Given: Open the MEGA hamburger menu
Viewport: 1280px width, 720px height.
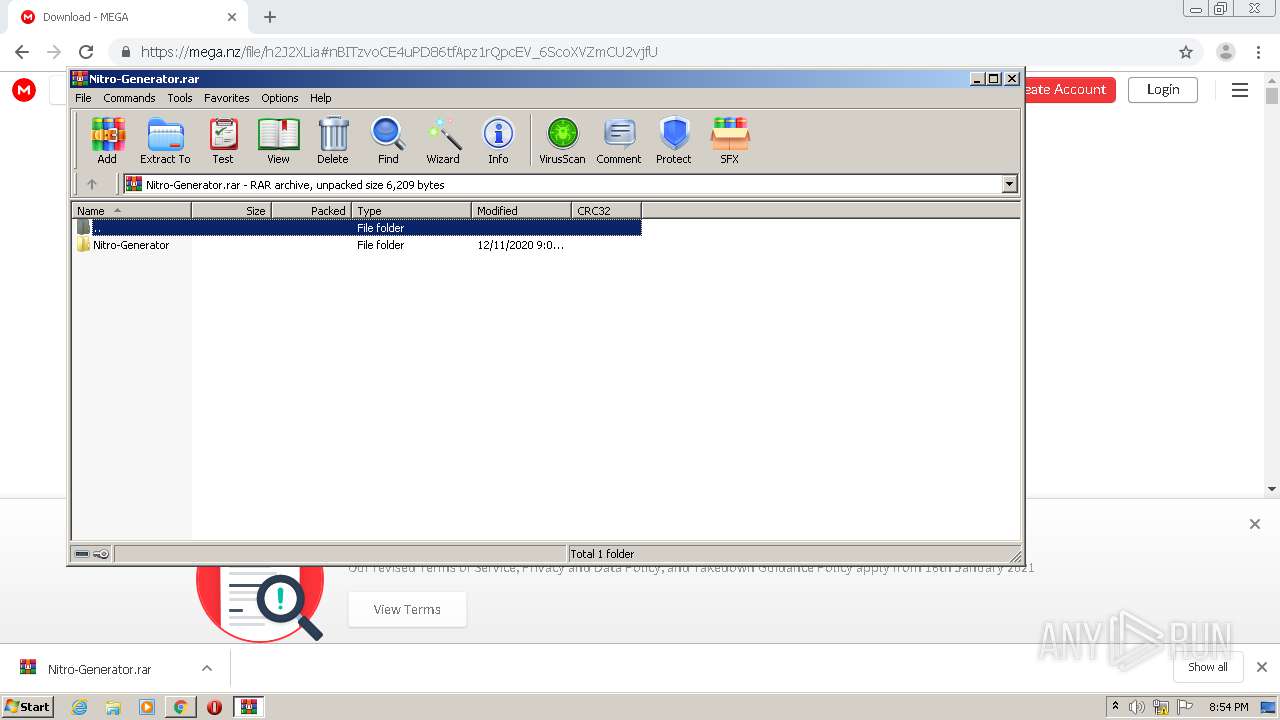Looking at the screenshot, I should click(x=1240, y=90).
